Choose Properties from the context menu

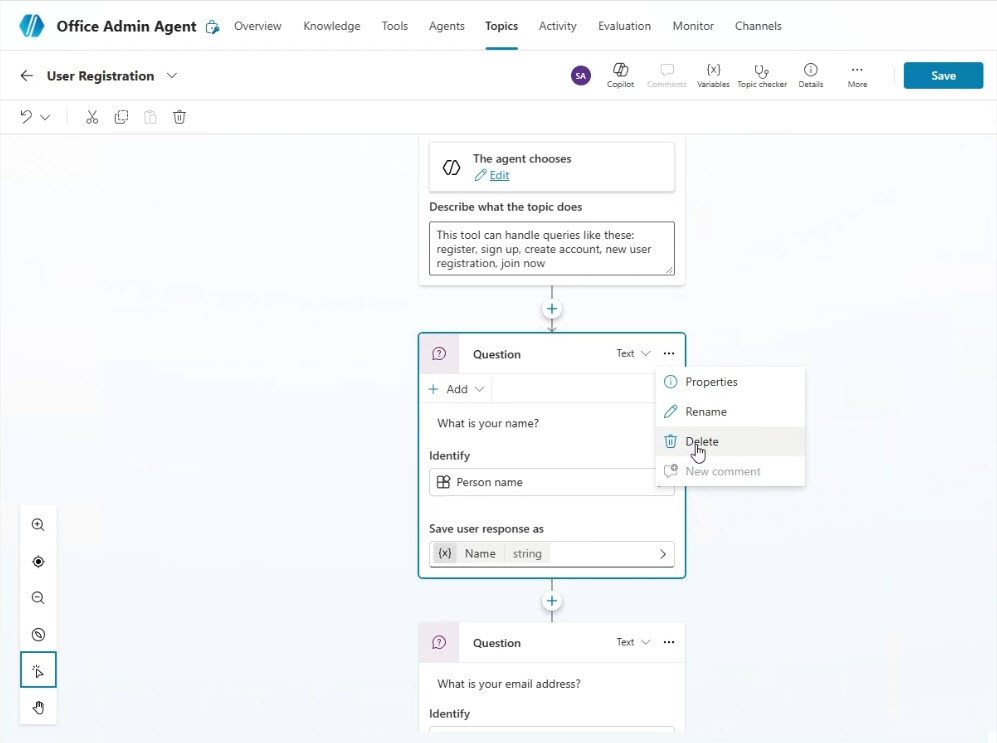(x=730, y=382)
